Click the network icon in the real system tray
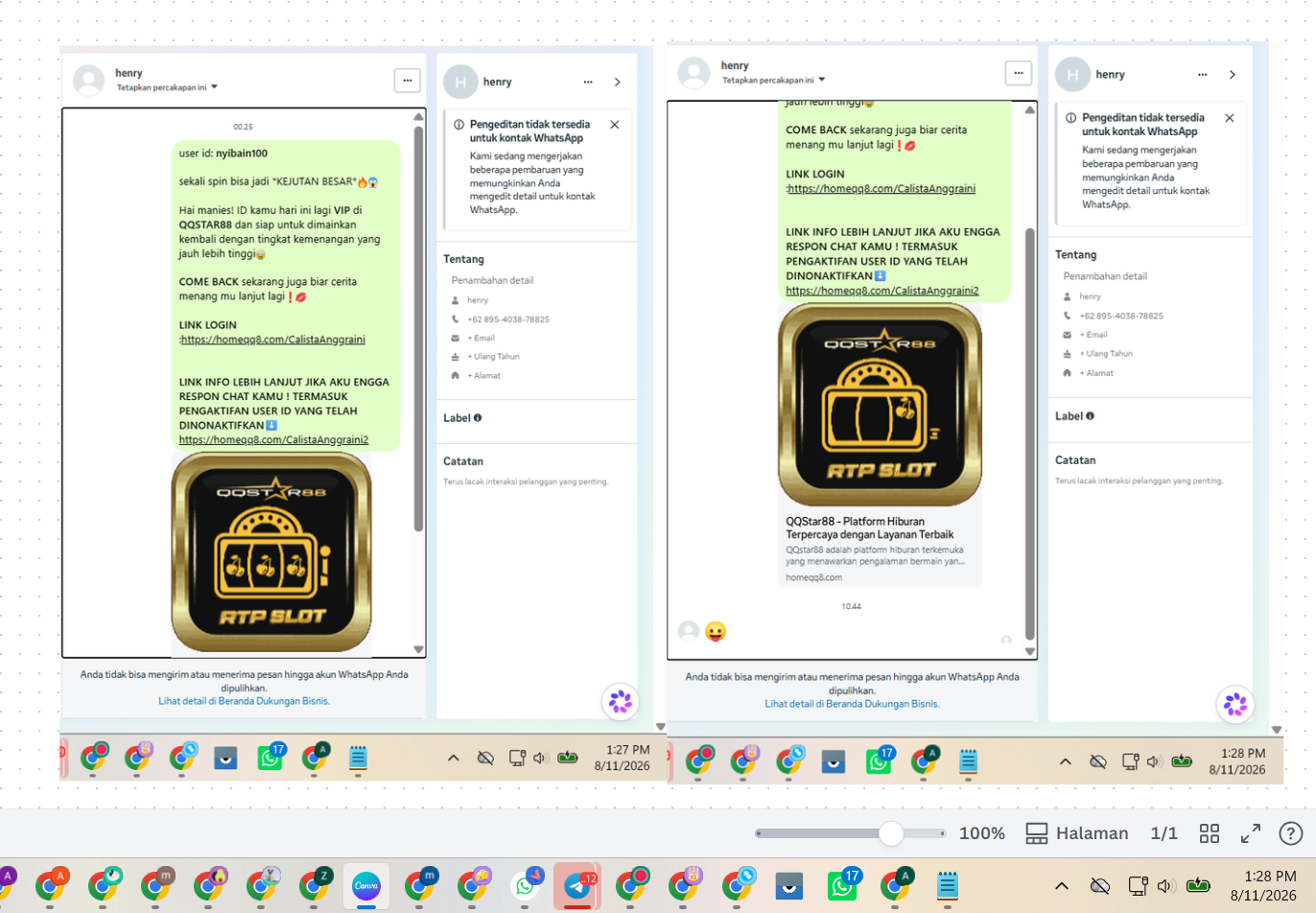This screenshot has width=1316, height=913. 1138,886
